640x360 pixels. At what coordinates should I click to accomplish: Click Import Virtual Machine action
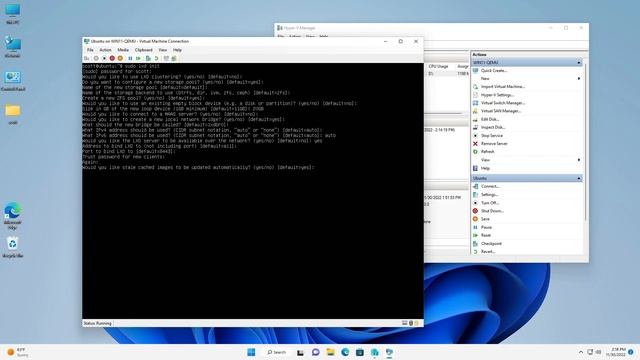click(x=502, y=87)
